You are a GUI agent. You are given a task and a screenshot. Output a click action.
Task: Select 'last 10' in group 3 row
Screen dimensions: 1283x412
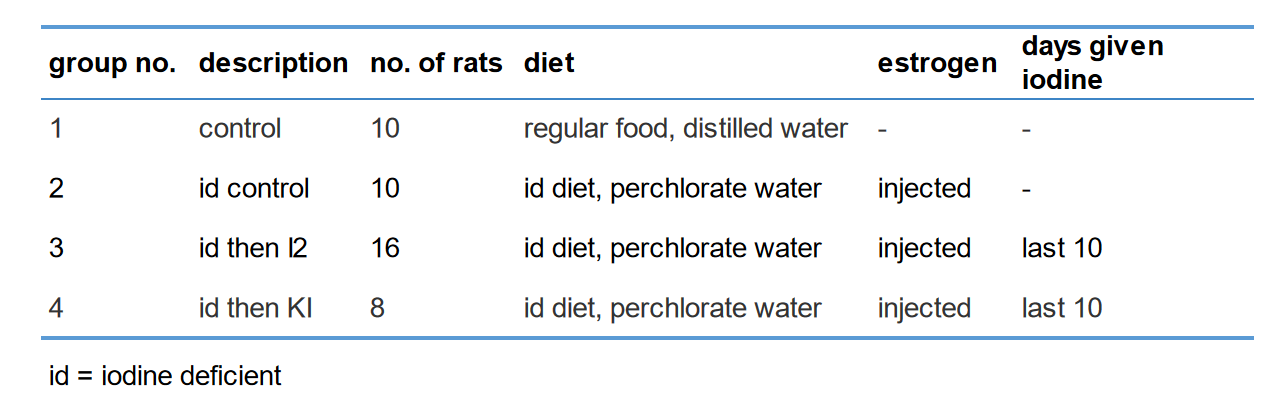coord(1062,248)
